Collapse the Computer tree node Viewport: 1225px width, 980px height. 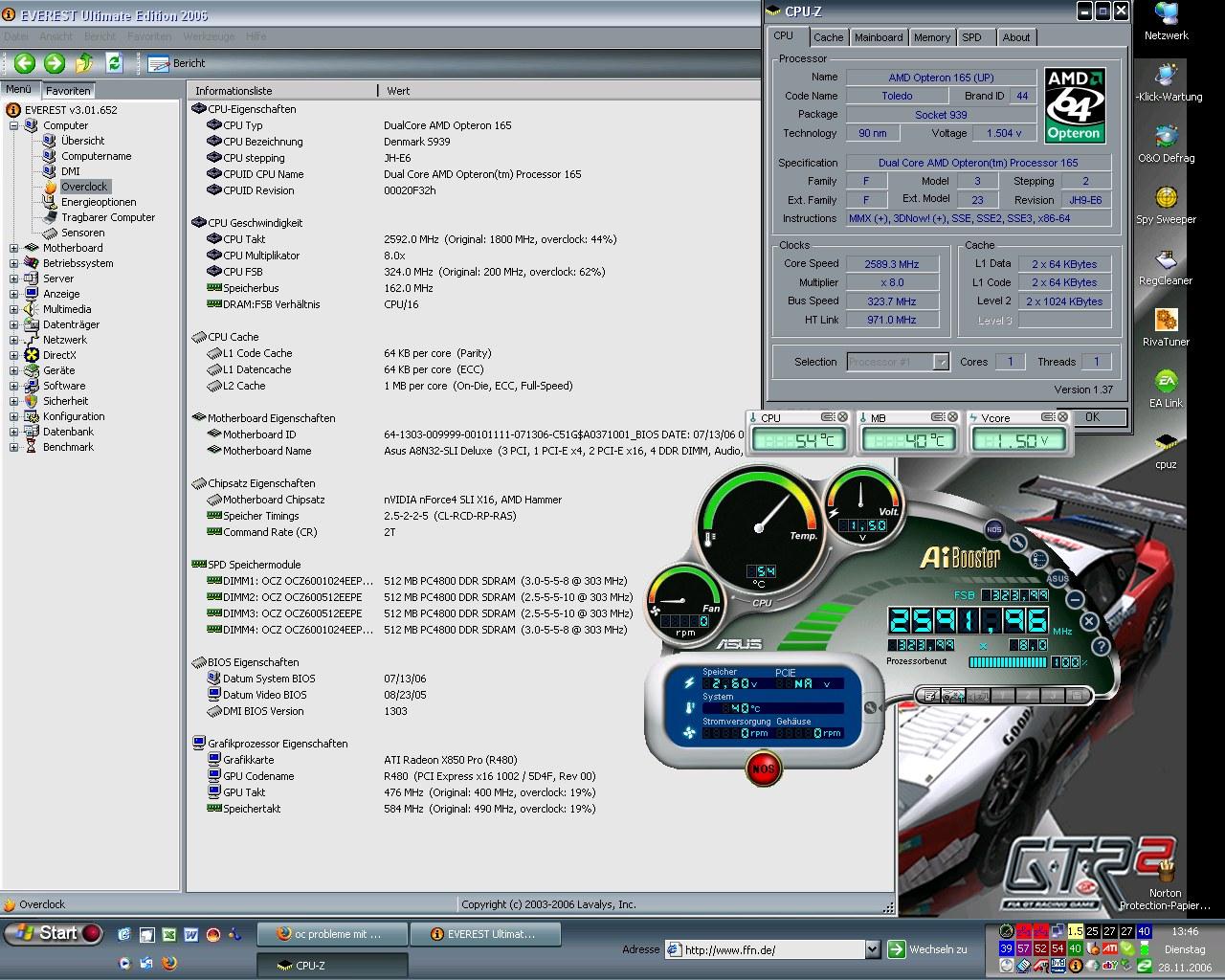(x=14, y=125)
